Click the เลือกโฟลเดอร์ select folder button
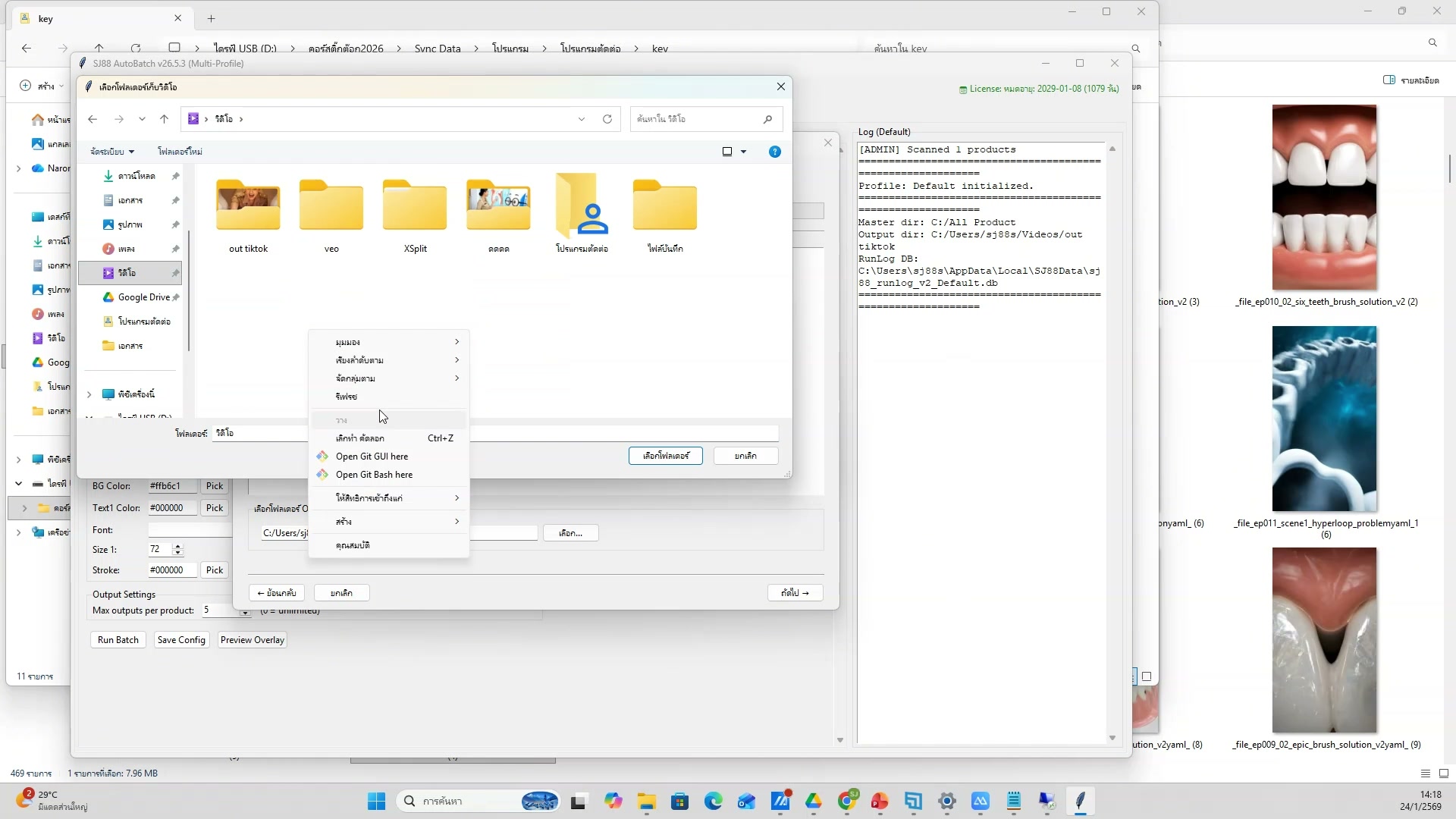This screenshot has height=819, width=1456. [x=665, y=456]
